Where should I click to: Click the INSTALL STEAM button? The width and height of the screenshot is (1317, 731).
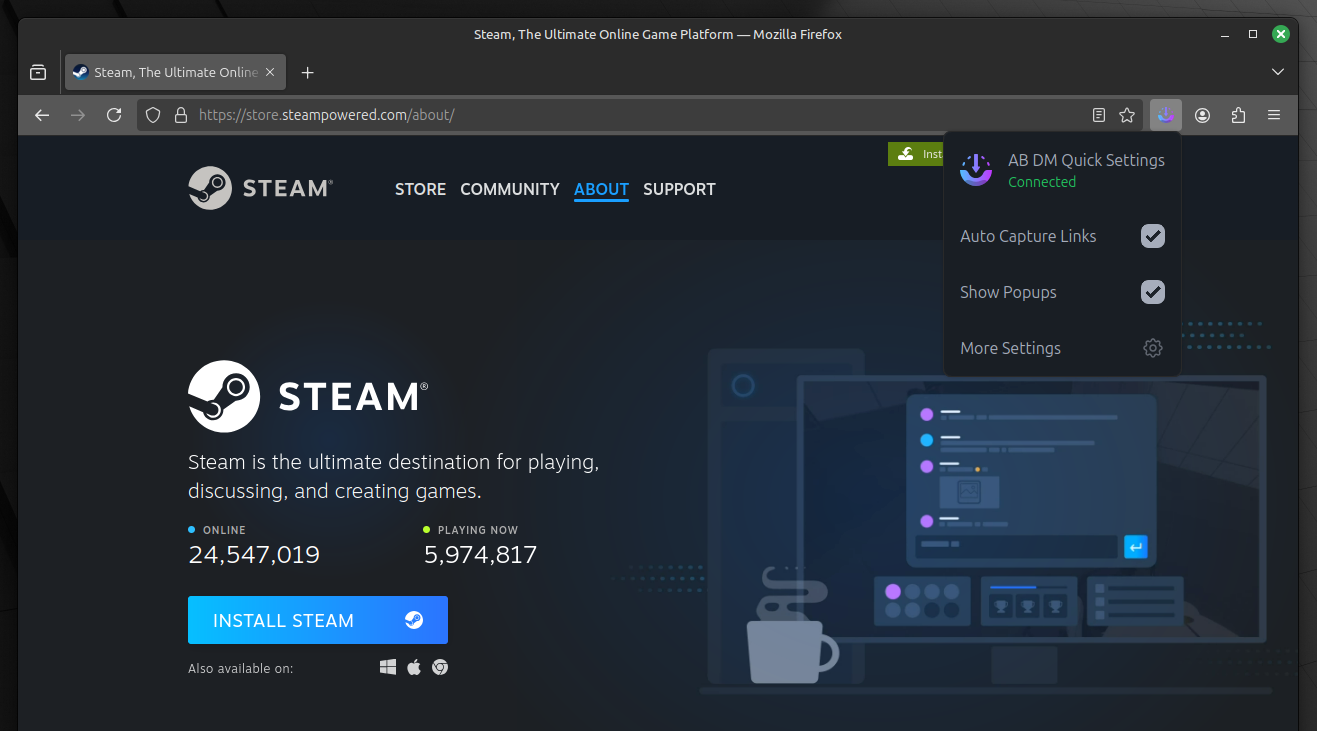(317, 620)
